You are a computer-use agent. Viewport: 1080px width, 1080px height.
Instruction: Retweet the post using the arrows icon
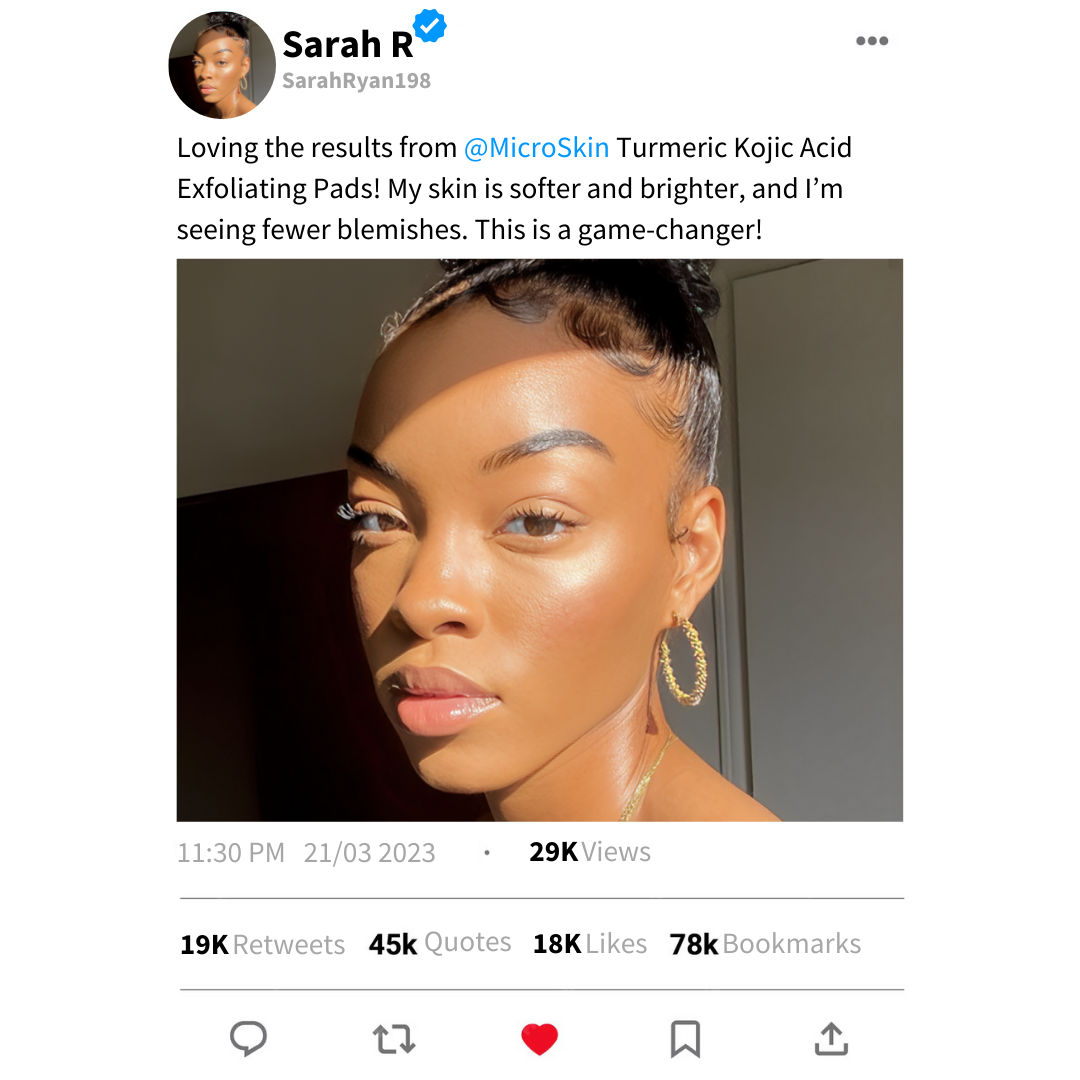point(394,1039)
